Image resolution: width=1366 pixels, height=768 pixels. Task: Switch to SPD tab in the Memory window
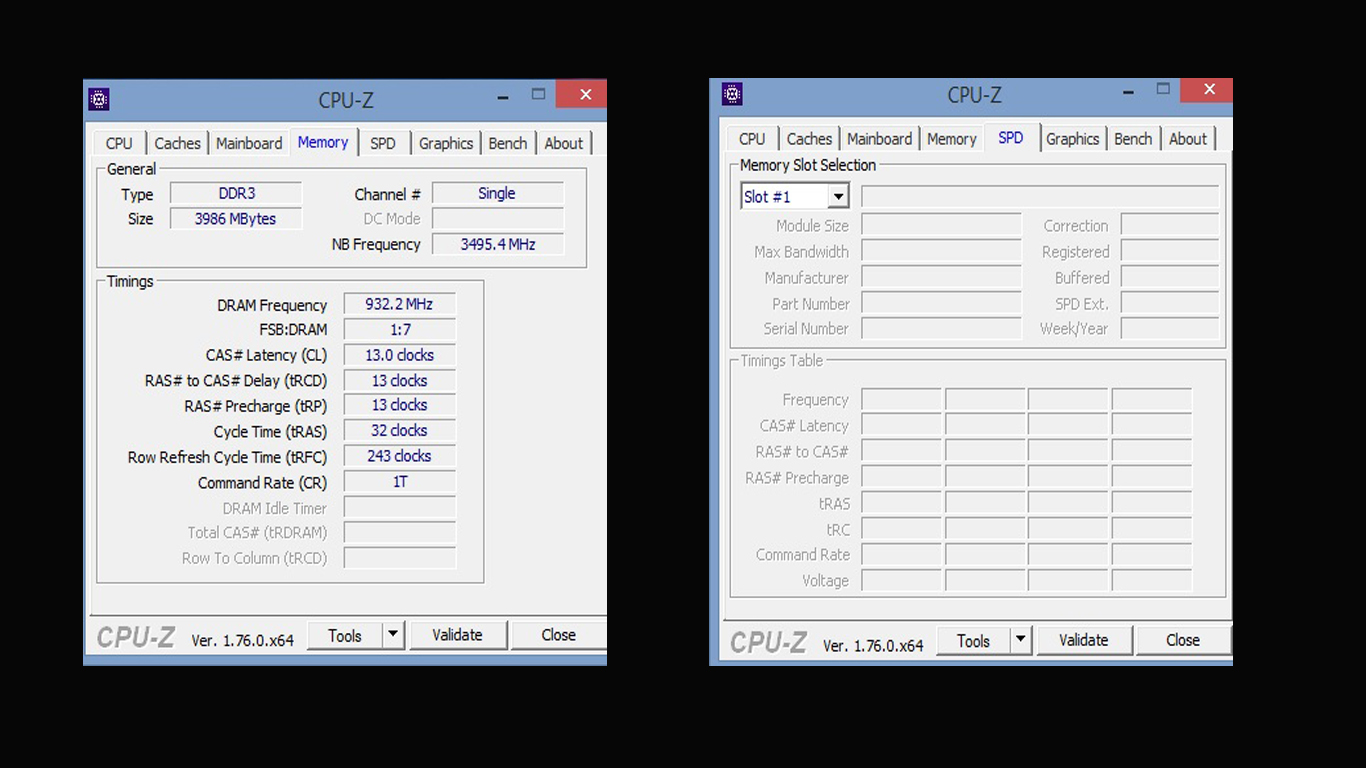[383, 143]
